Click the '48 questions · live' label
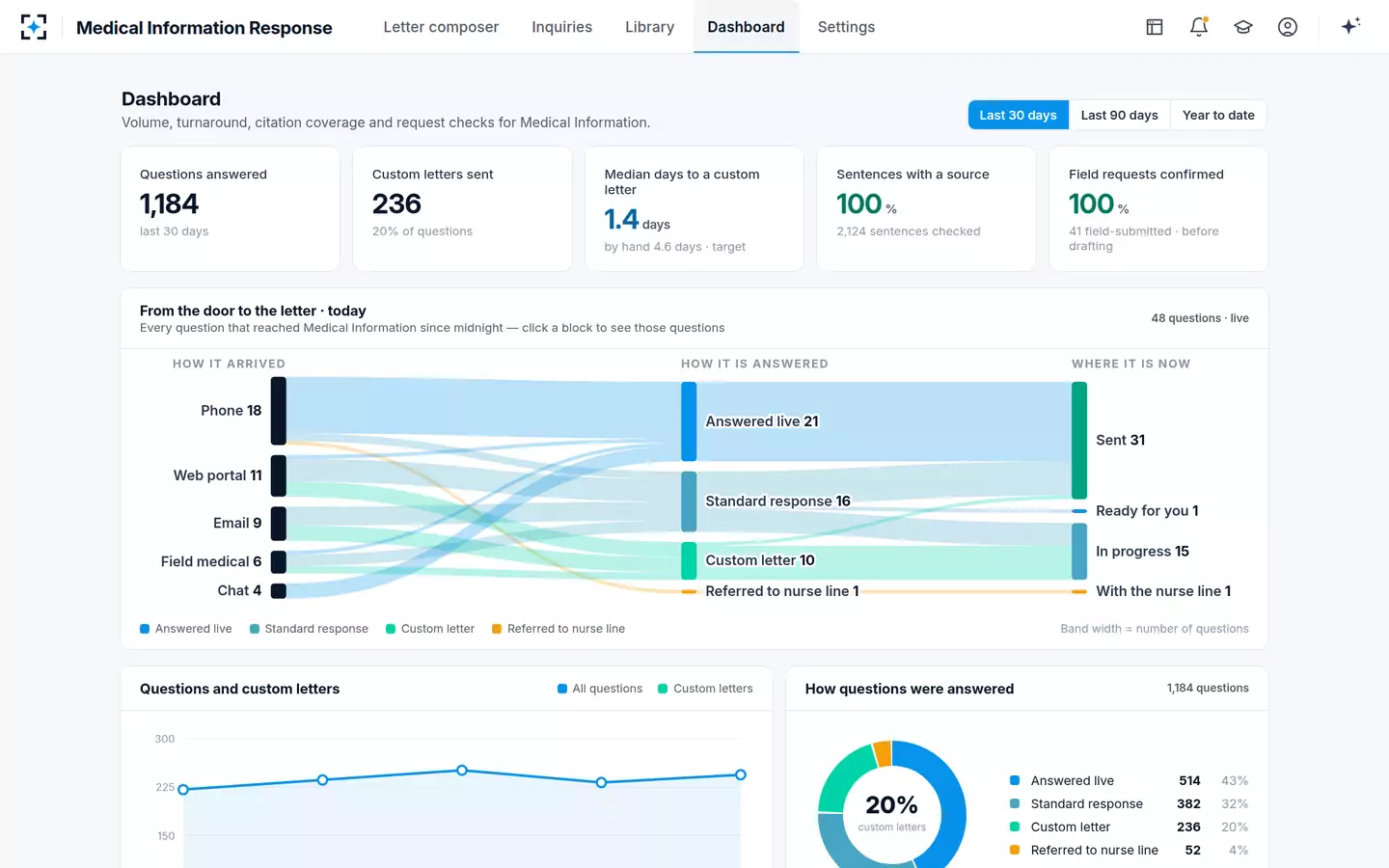The width and height of the screenshot is (1389, 868). pos(1200,318)
